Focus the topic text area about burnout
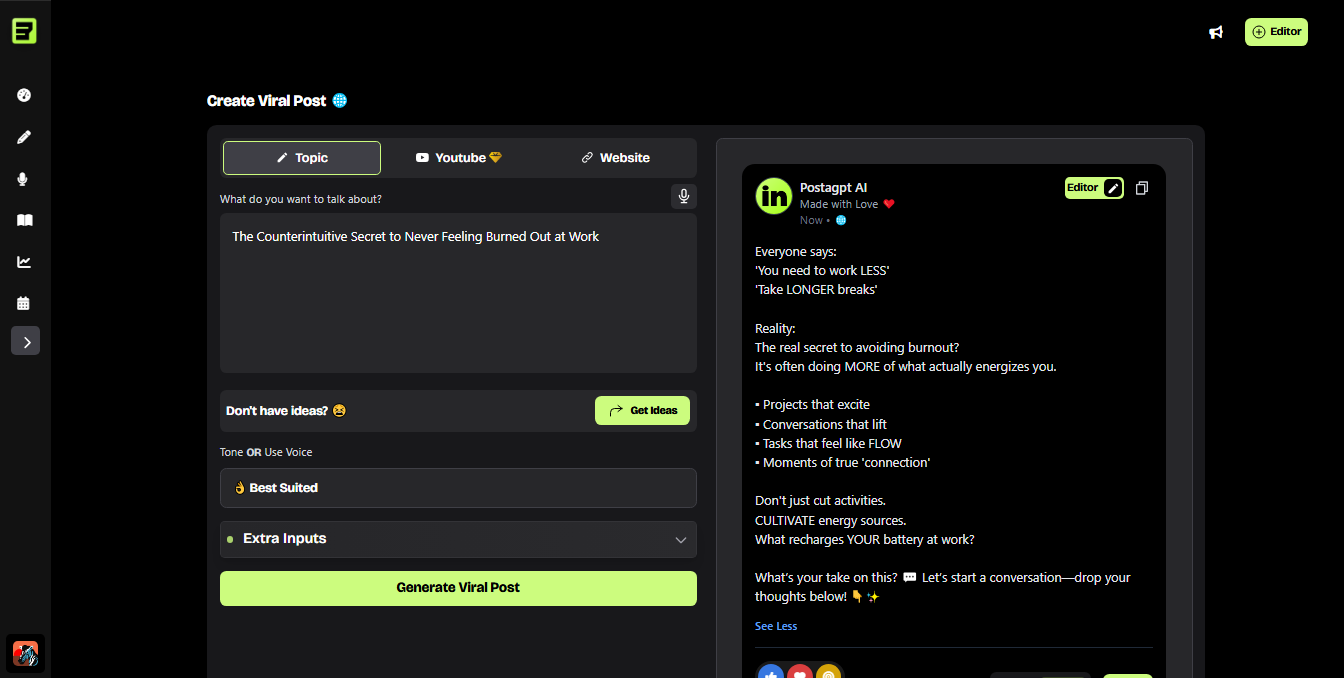 click(x=458, y=293)
